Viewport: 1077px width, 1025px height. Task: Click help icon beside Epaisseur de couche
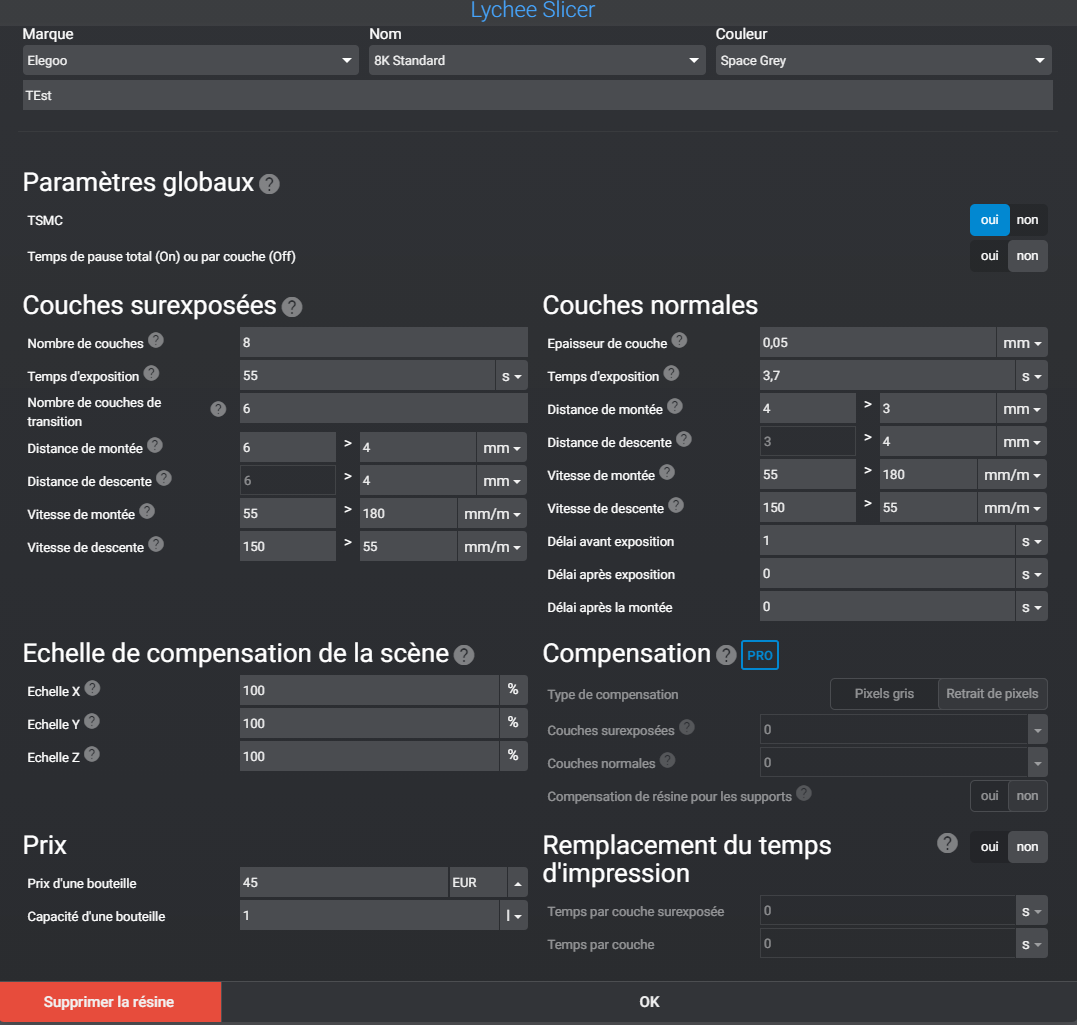pyautogui.click(x=679, y=341)
